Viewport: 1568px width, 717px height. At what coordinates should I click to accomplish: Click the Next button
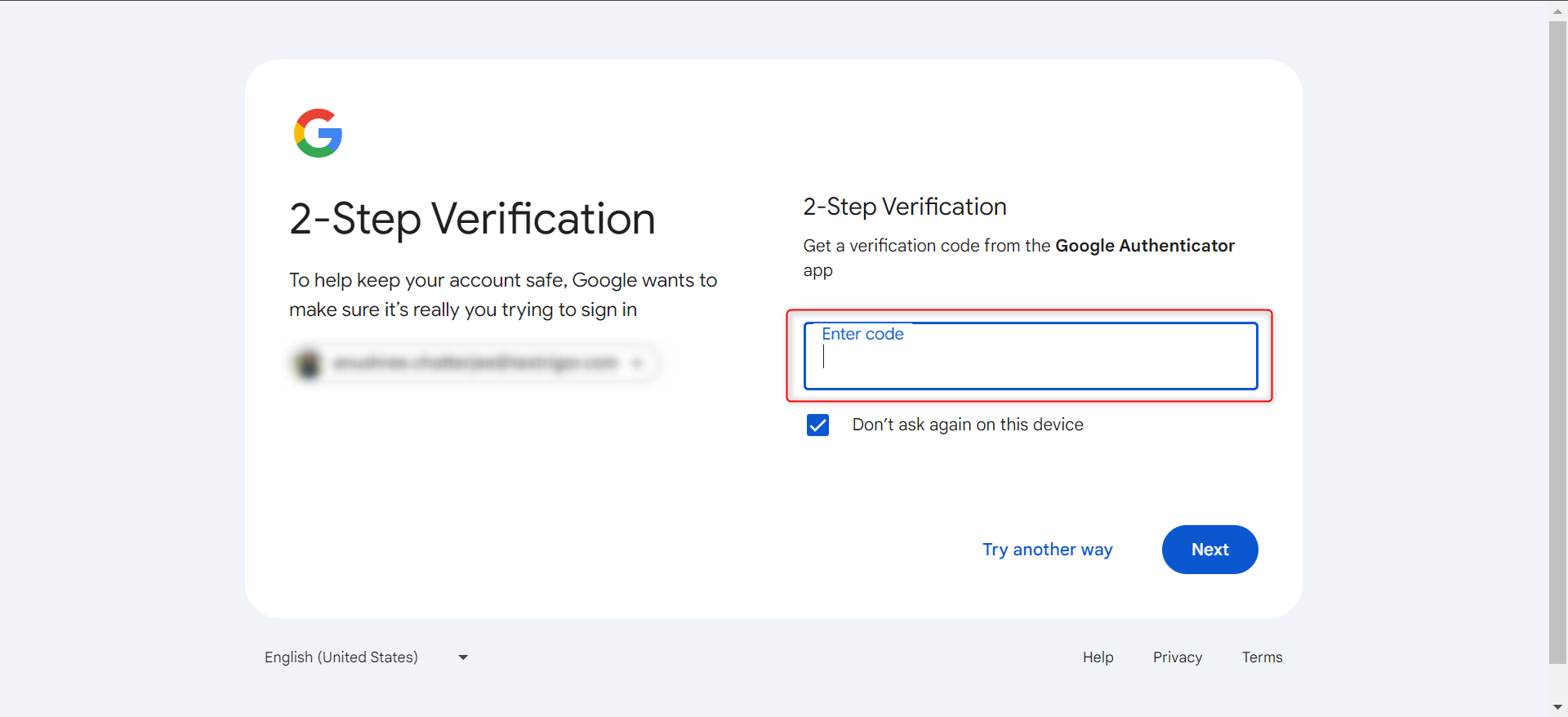point(1209,550)
